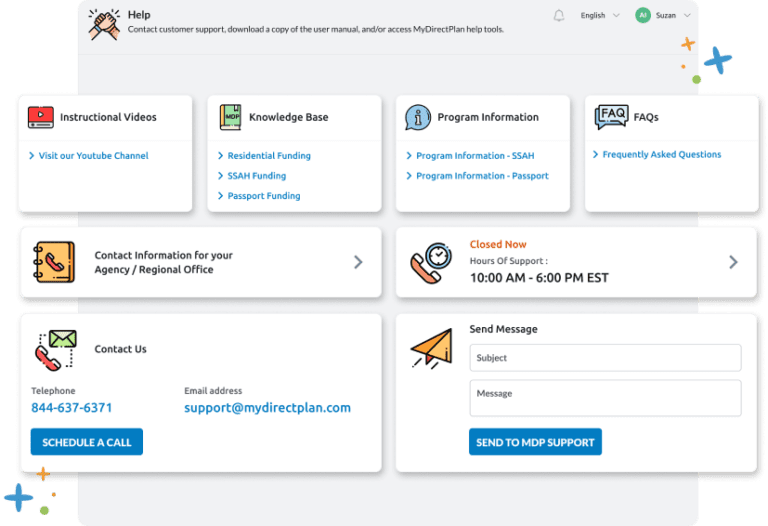
Task: Open Visit our Youtube Channel link
Action: [x=93, y=156]
